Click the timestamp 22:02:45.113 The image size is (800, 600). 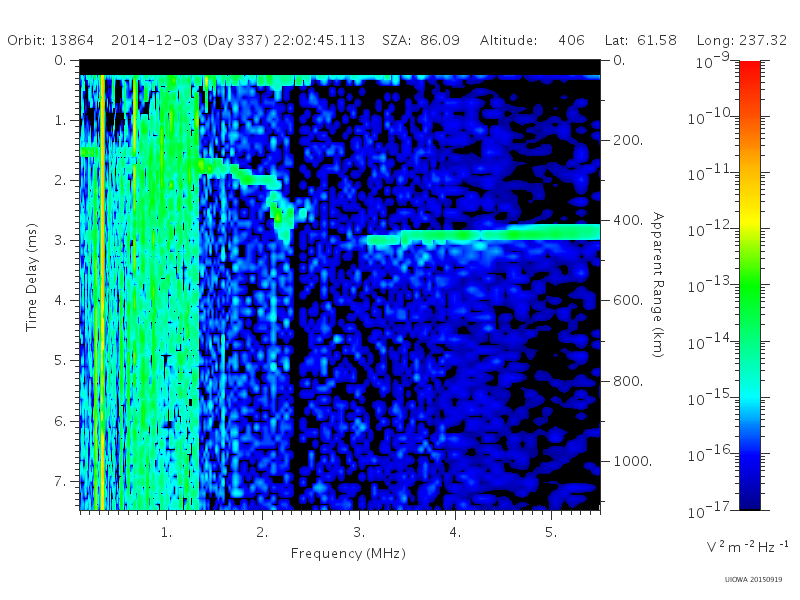(319, 40)
